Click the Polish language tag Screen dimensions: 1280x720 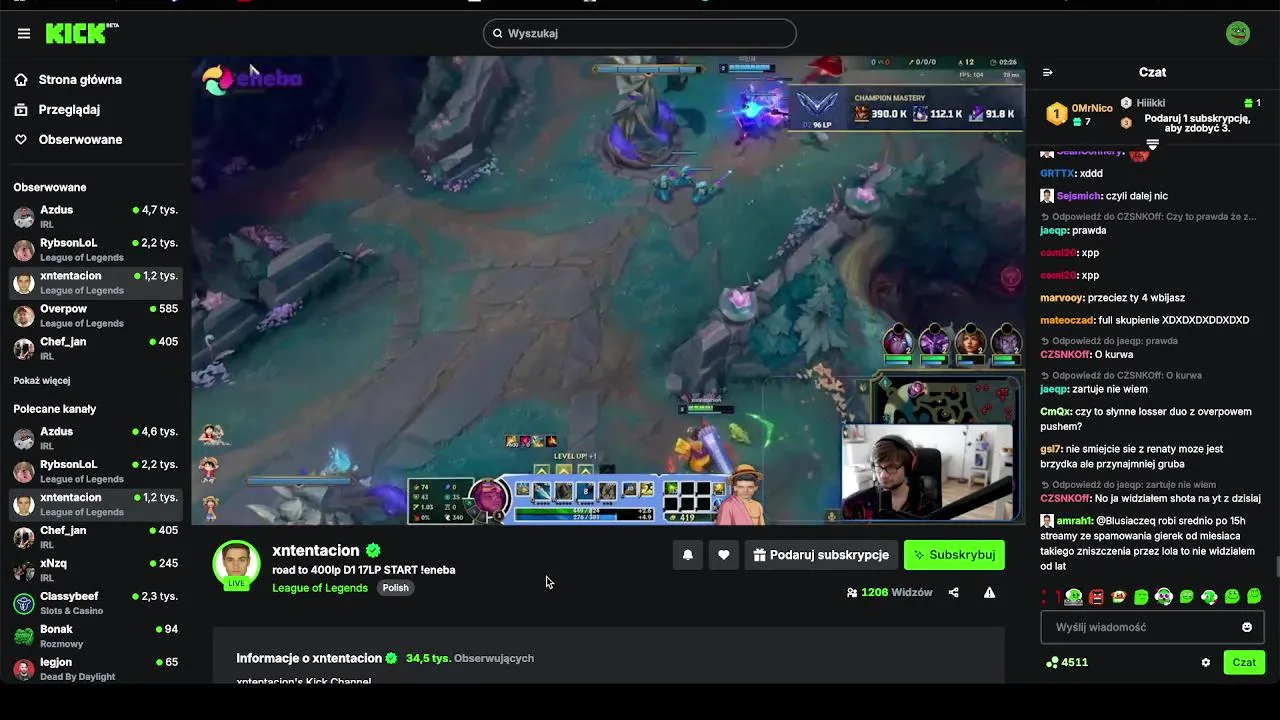tap(396, 588)
